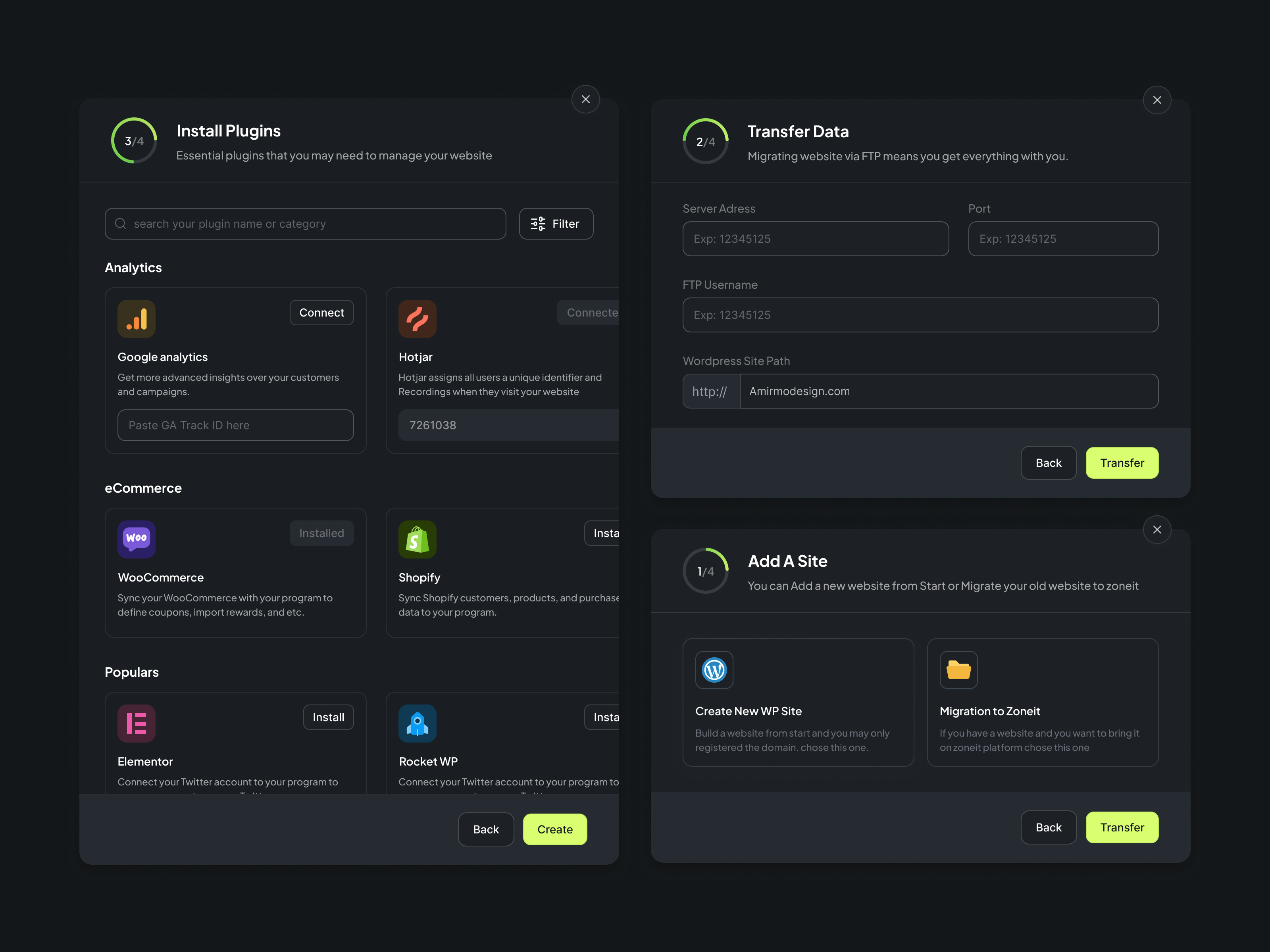Select the Create New WP Site option
Viewport: 1270px width, 952px height.
click(x=798, y=702)
